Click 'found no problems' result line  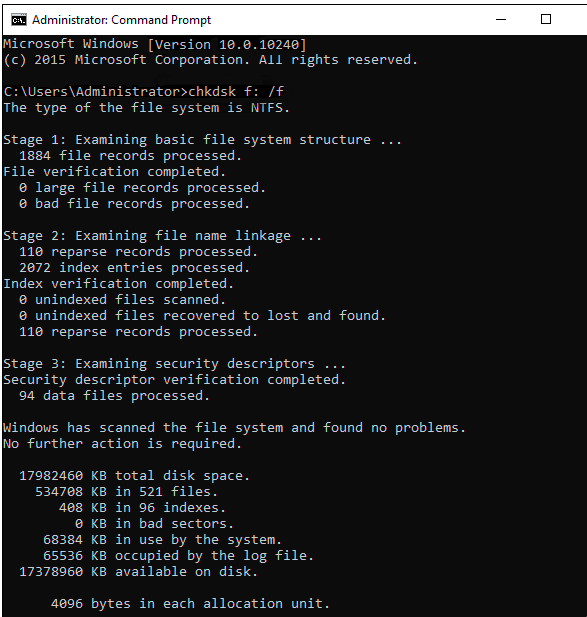click(x=234, y=428)
